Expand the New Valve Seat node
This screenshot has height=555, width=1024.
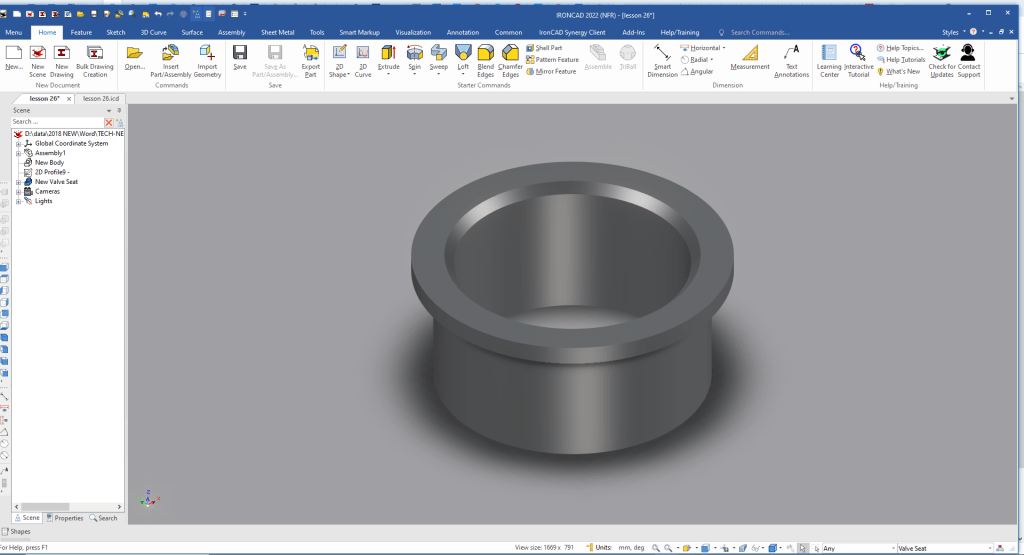(x=18, y=182)
